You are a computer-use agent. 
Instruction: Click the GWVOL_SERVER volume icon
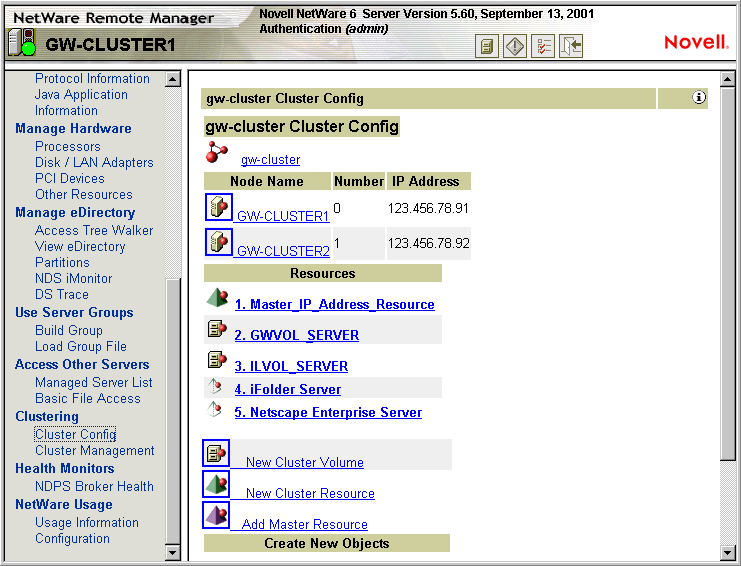click(x=217, y=328)
